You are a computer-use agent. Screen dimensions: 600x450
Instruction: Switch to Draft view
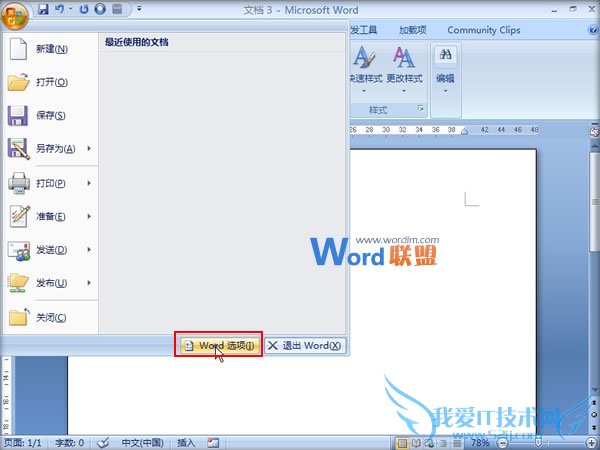point(457,443)
